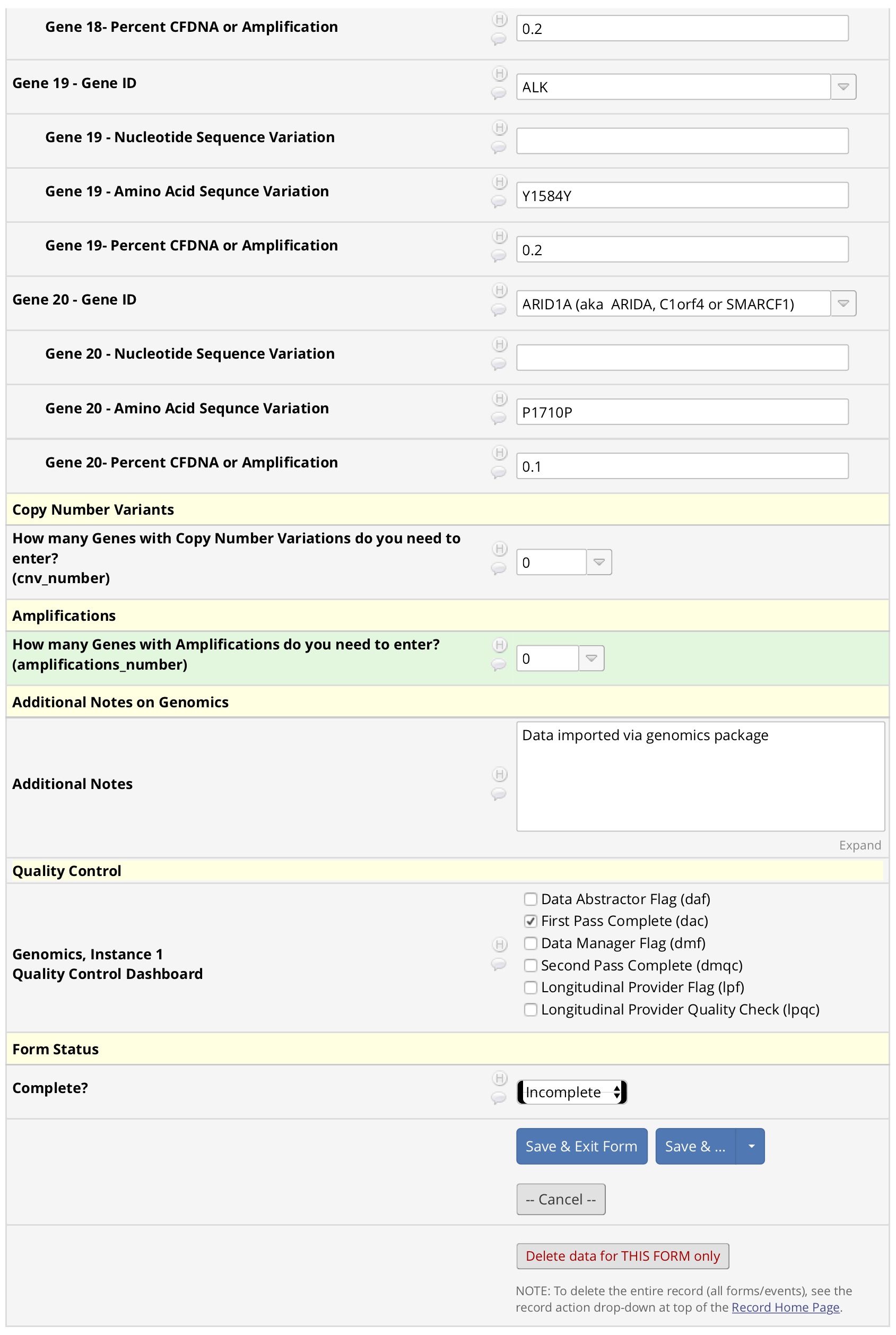
Task: Open comment balloon for amplifications_number field
Action: 498,664
